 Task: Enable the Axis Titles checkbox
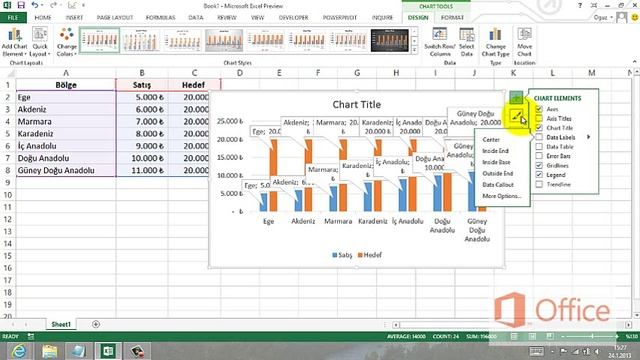tap(539, 118)
